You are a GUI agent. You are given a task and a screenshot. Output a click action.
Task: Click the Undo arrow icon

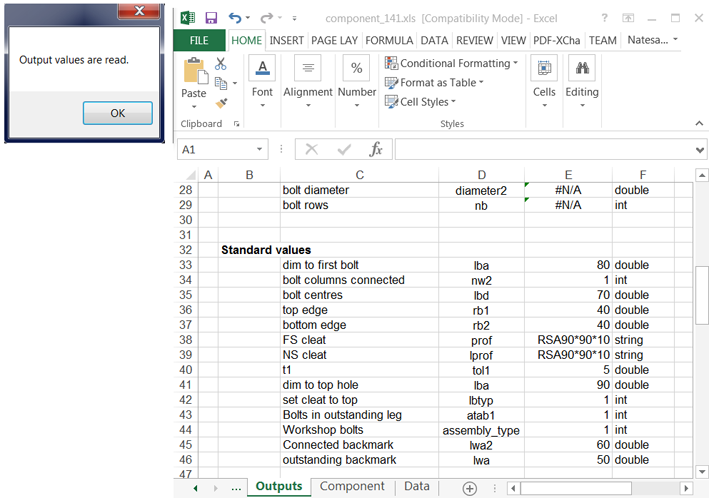(235, 18)
